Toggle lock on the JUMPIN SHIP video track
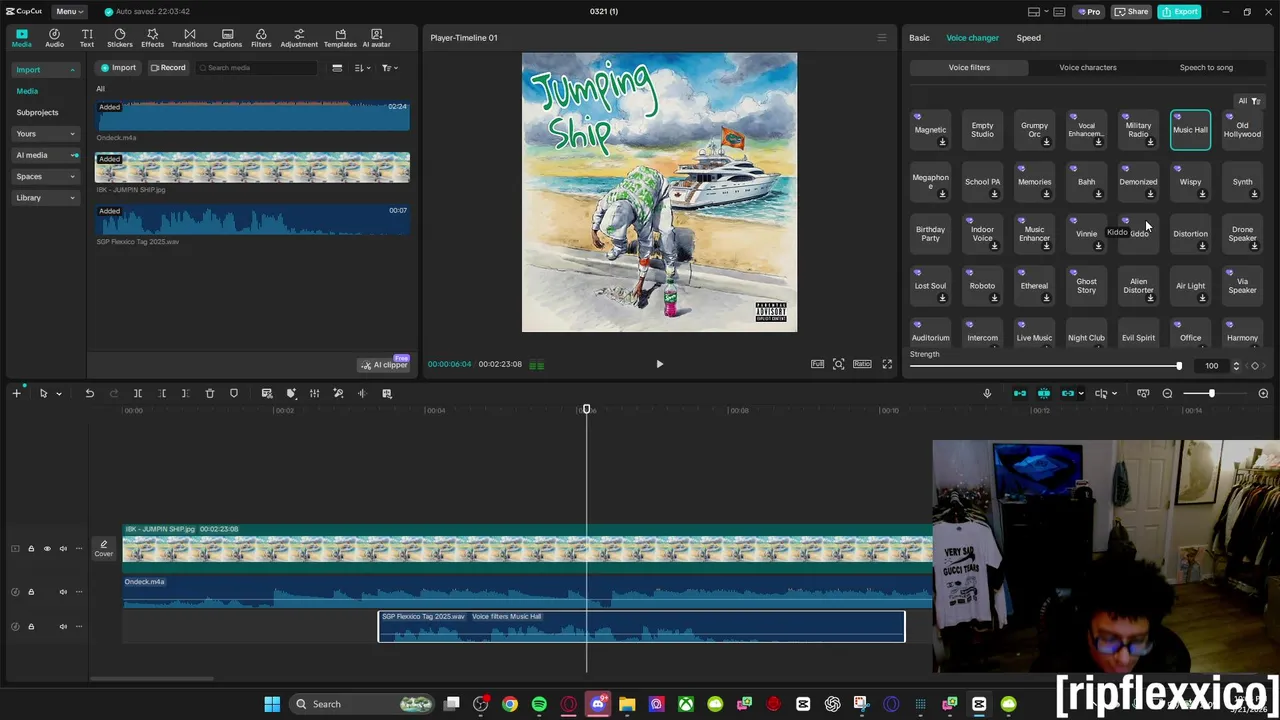1280x720 pixels. pyautogui.click(x=31, y=548)
